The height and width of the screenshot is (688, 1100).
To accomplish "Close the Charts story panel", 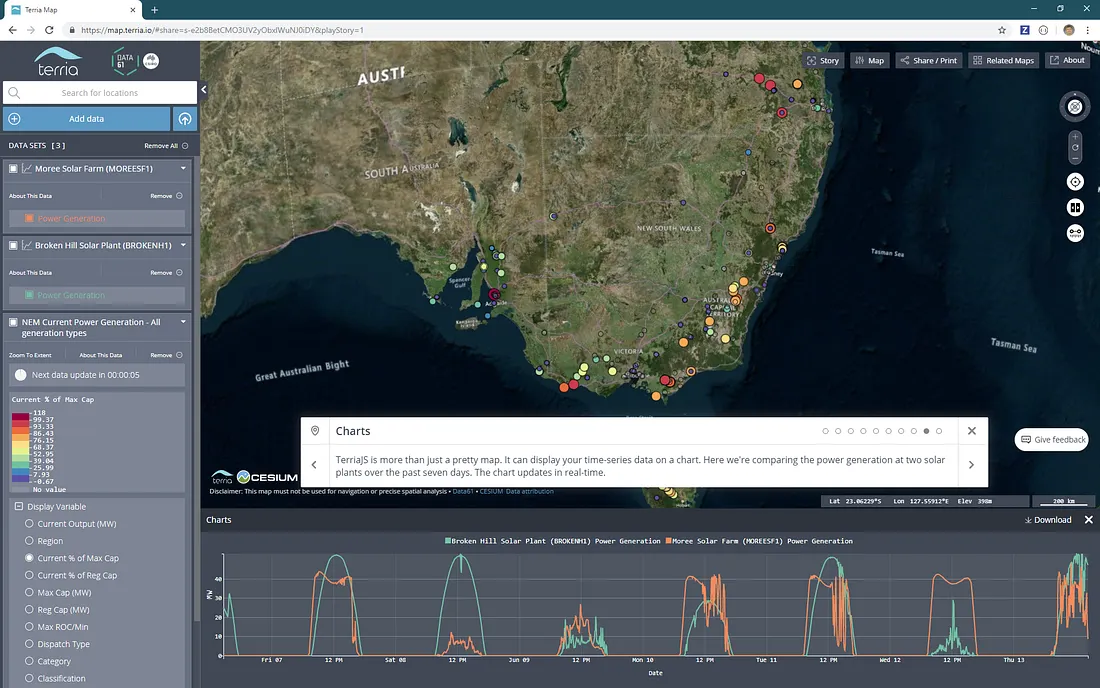I will point(971,431).
